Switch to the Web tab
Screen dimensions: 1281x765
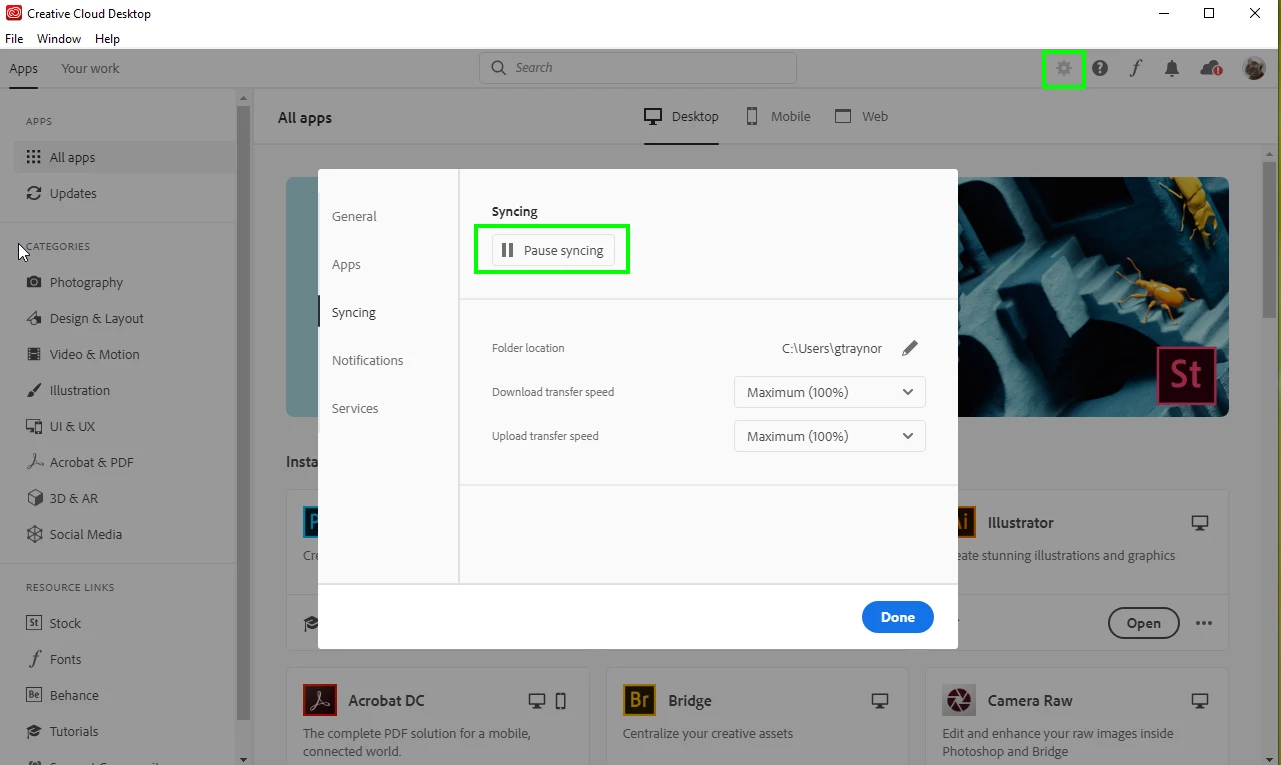pos(861,117)
